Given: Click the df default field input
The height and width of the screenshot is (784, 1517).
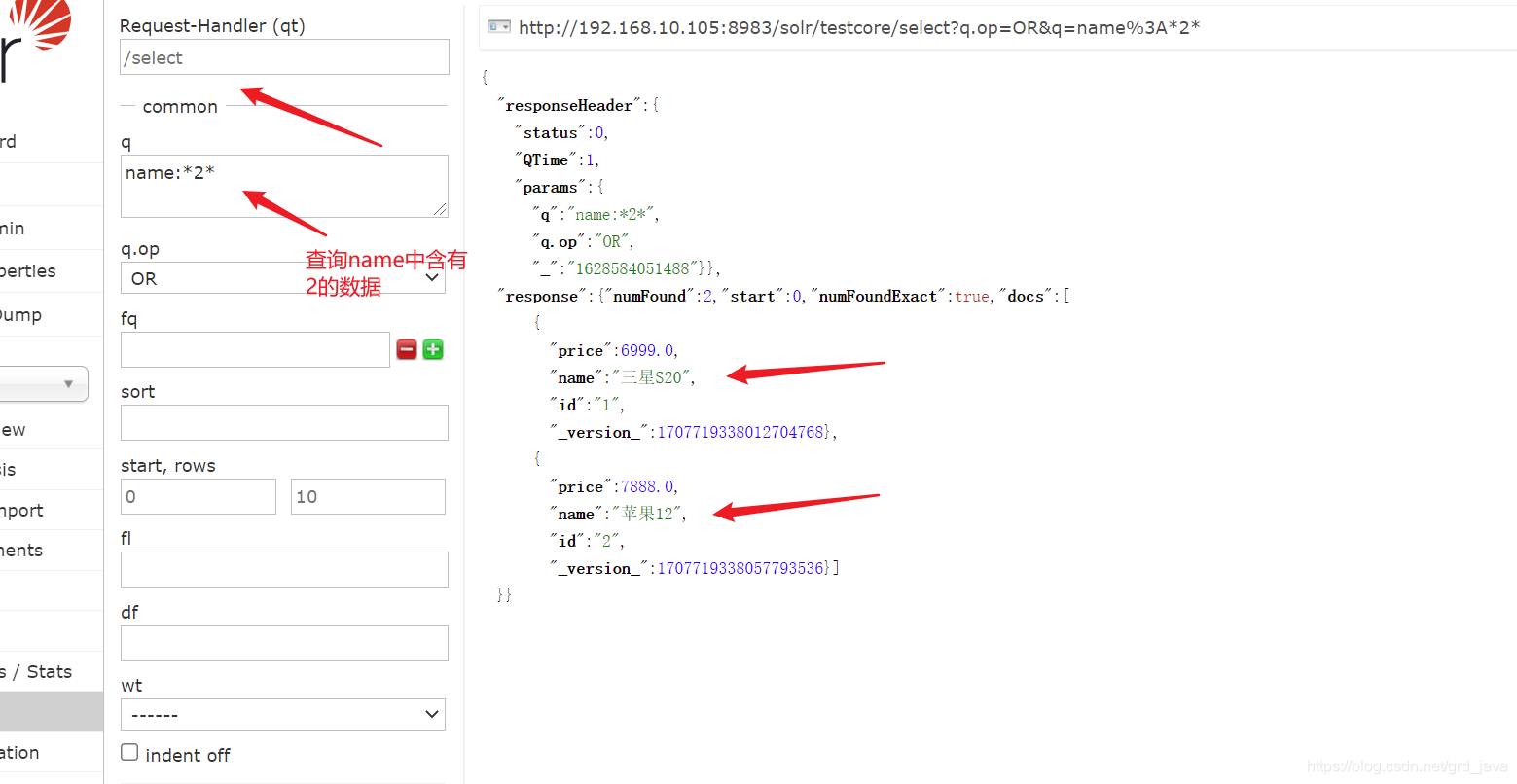Looking at the screenshot, I should tap(284, 643).
